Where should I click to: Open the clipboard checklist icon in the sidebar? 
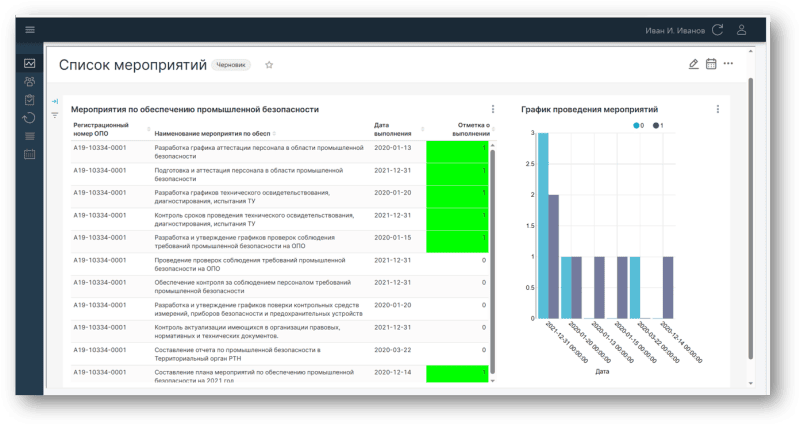(30, 100)
